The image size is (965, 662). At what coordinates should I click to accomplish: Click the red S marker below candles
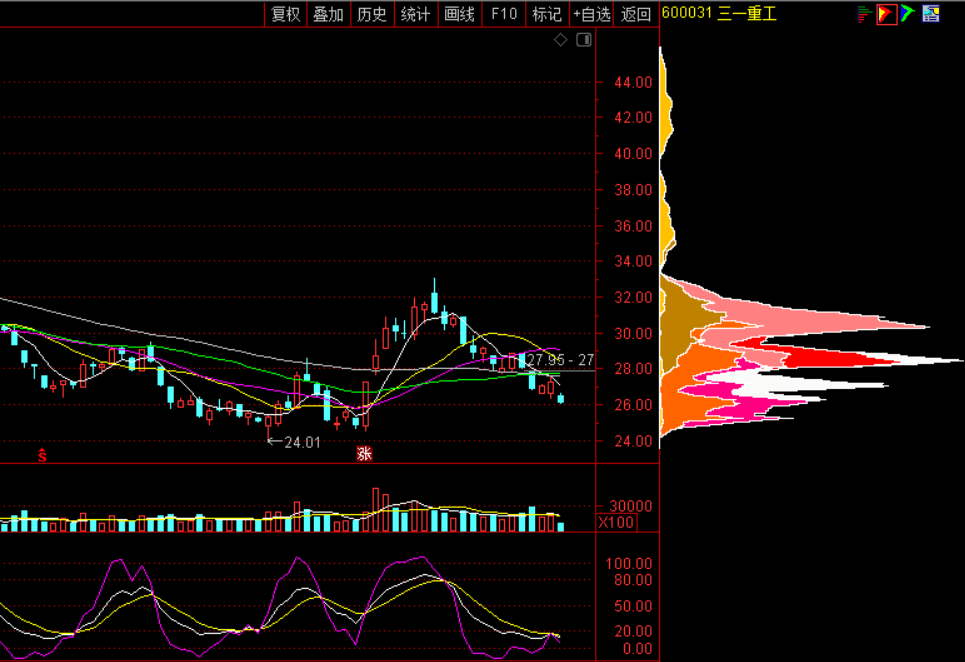coord(42,456)
